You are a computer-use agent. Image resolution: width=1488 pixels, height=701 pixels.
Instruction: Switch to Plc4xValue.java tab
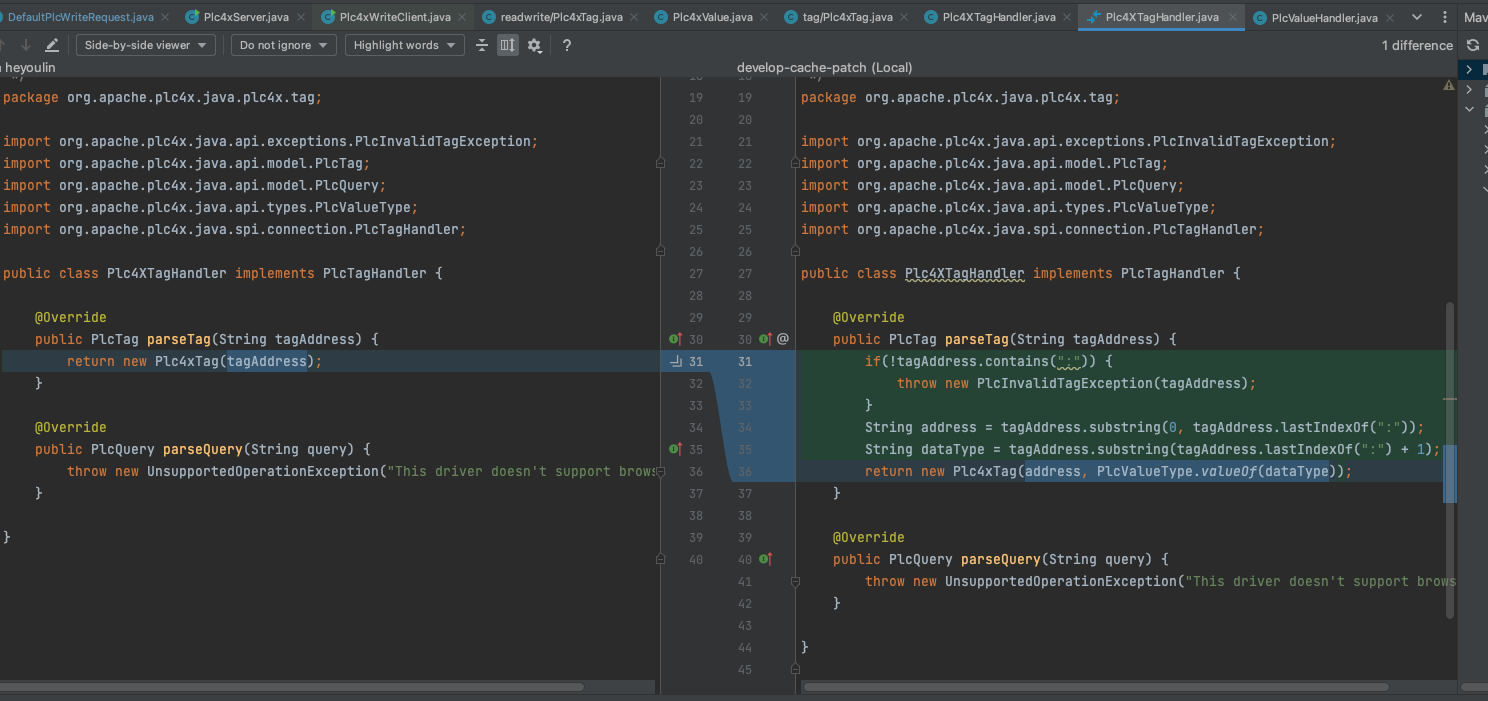[x=712, y=17]
